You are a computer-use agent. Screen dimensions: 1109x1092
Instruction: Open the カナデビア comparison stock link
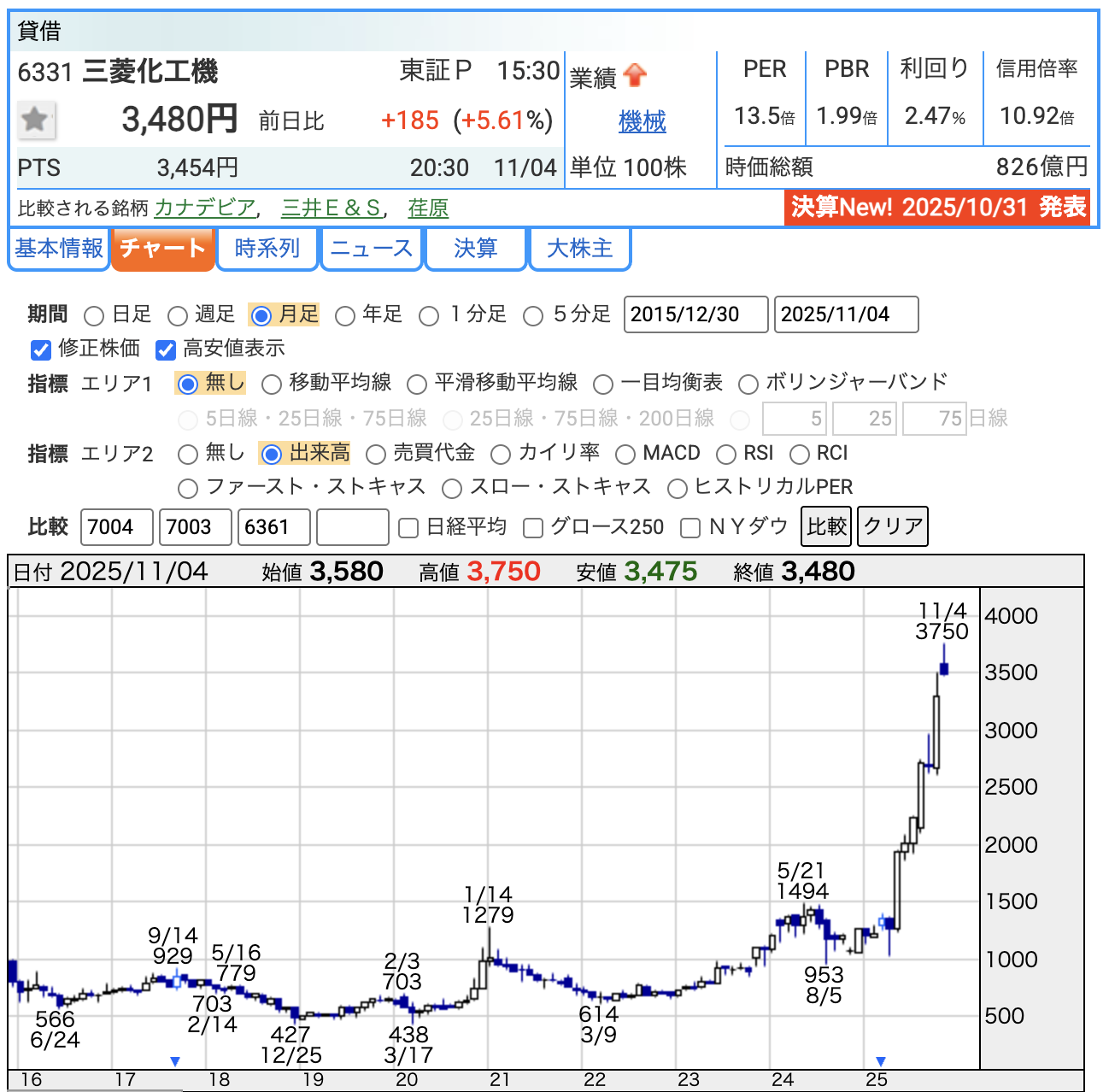(205, 208)
